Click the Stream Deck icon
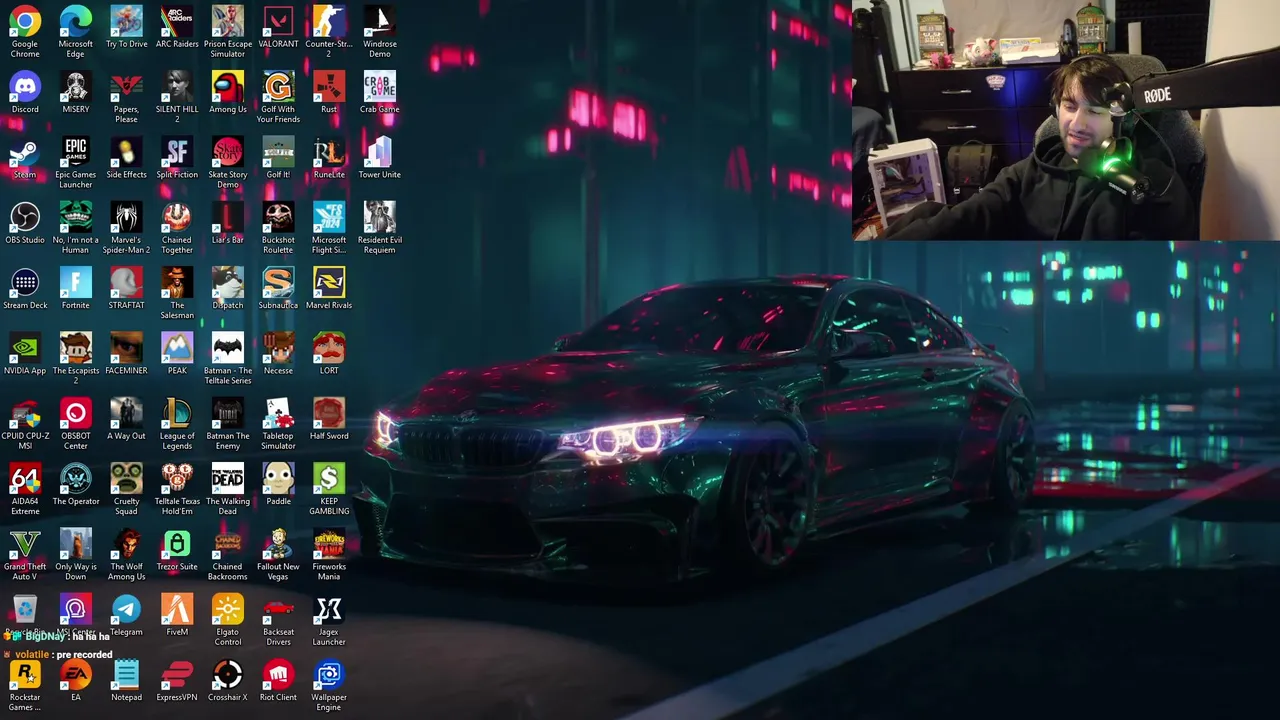1280x720 pixels. pos(25,283)
